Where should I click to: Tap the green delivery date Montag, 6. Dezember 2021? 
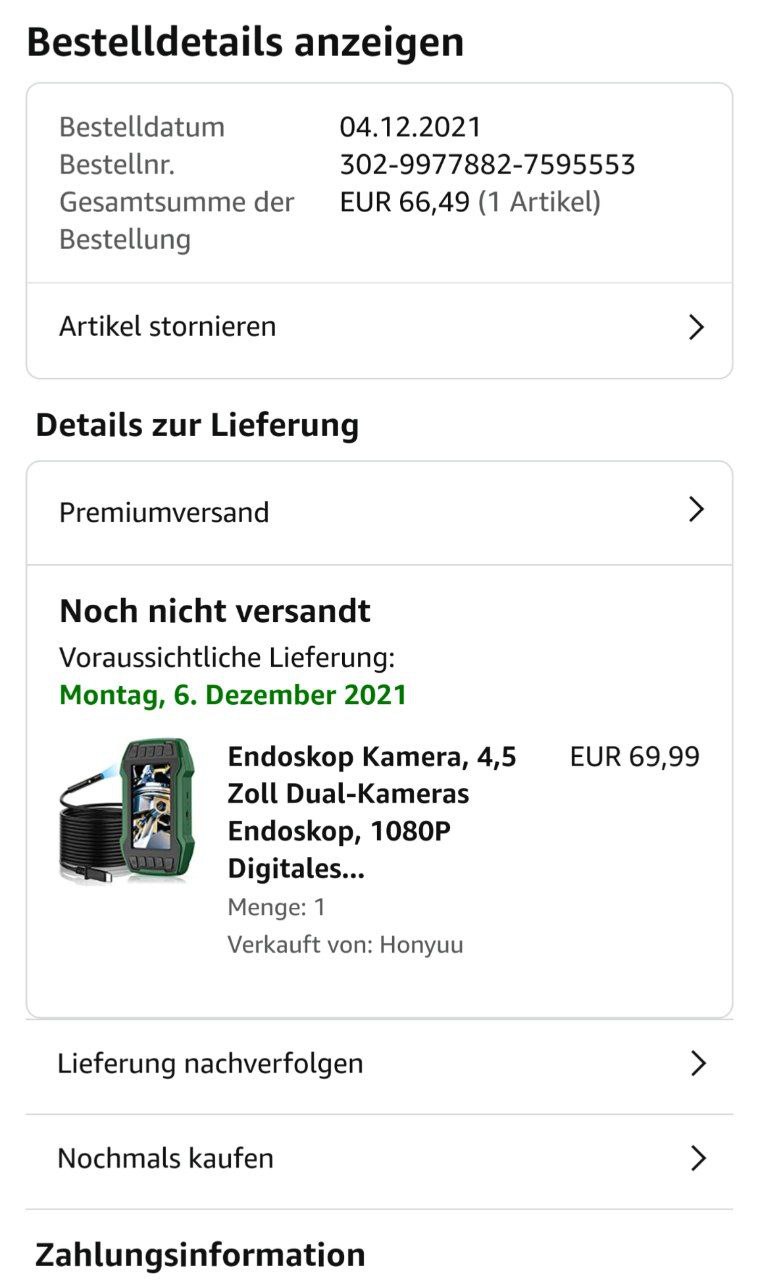[x=233, y=695]
